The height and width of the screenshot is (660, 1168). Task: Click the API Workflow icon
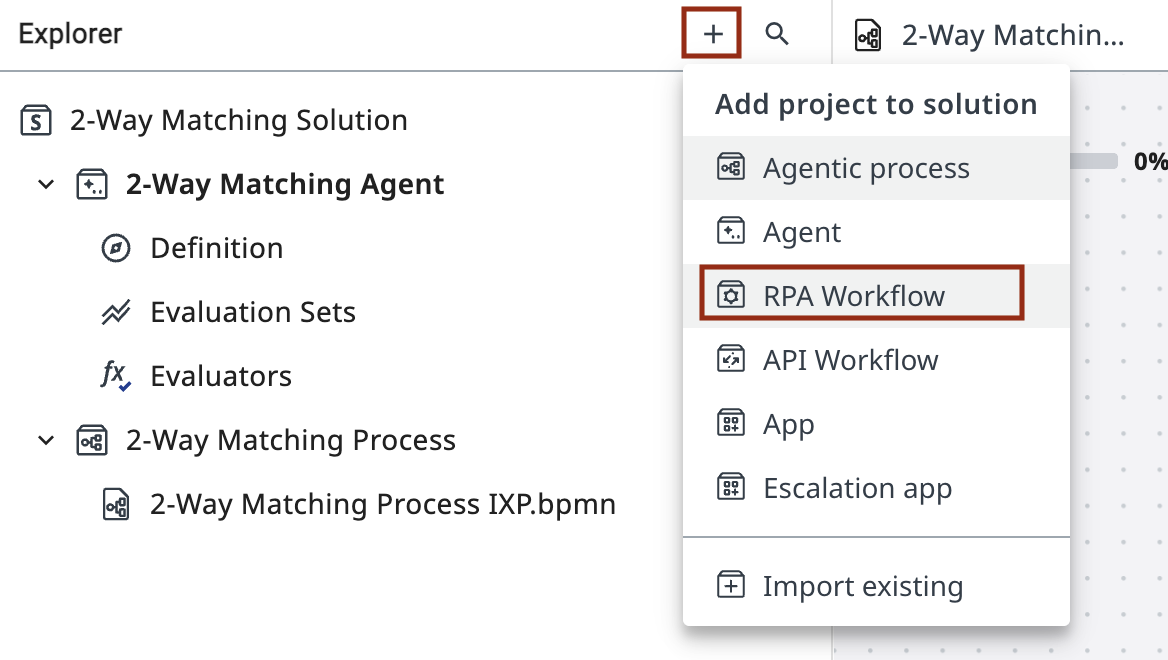pyautogui.click(x=731, y=360)
